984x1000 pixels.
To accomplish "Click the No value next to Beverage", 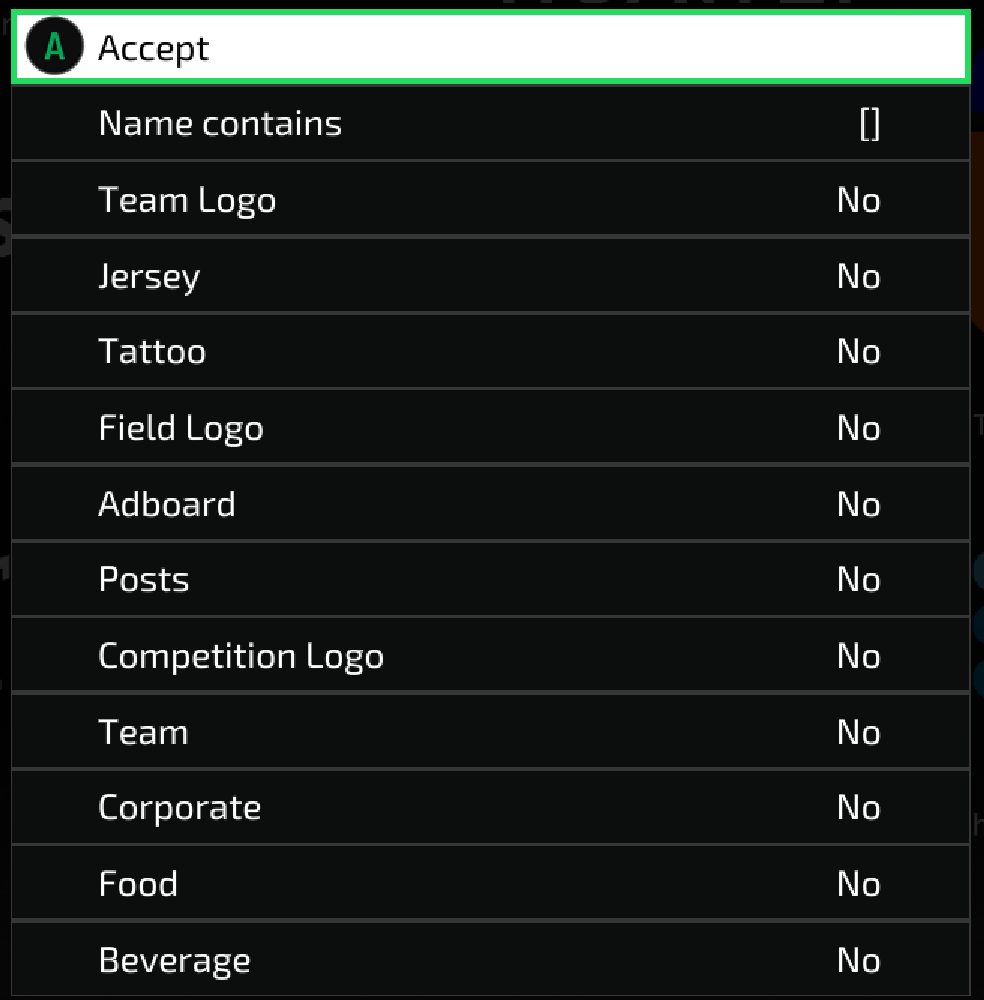I will tap(858, 960).
